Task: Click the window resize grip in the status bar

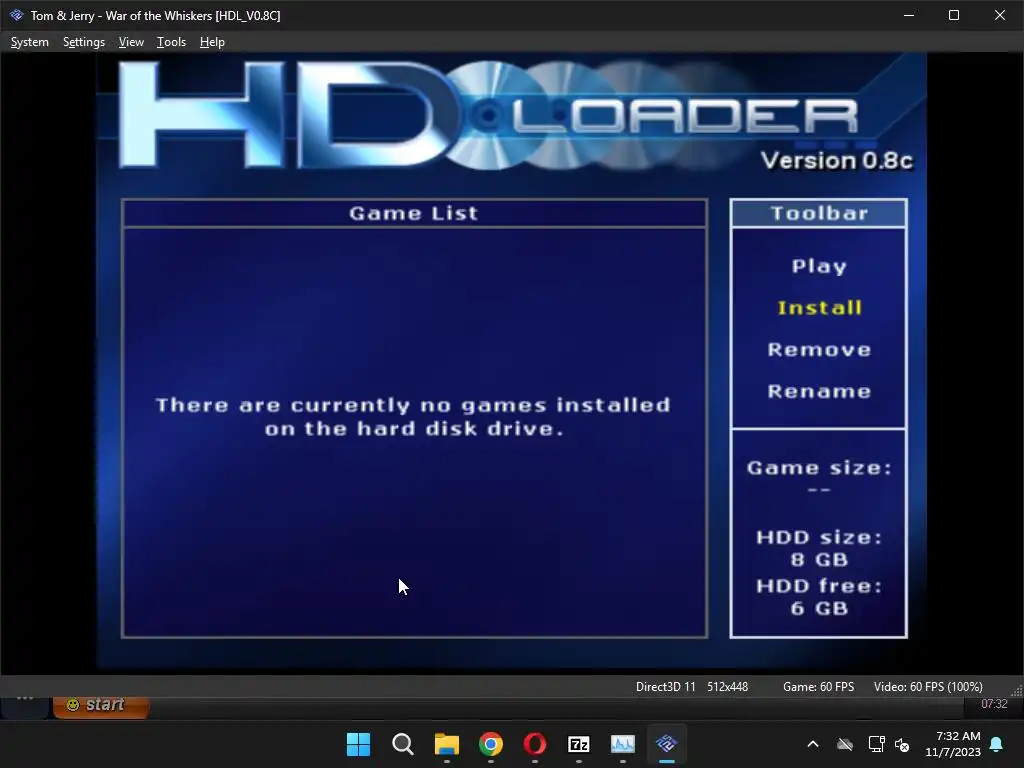Action: click(x=1017, y=691)
